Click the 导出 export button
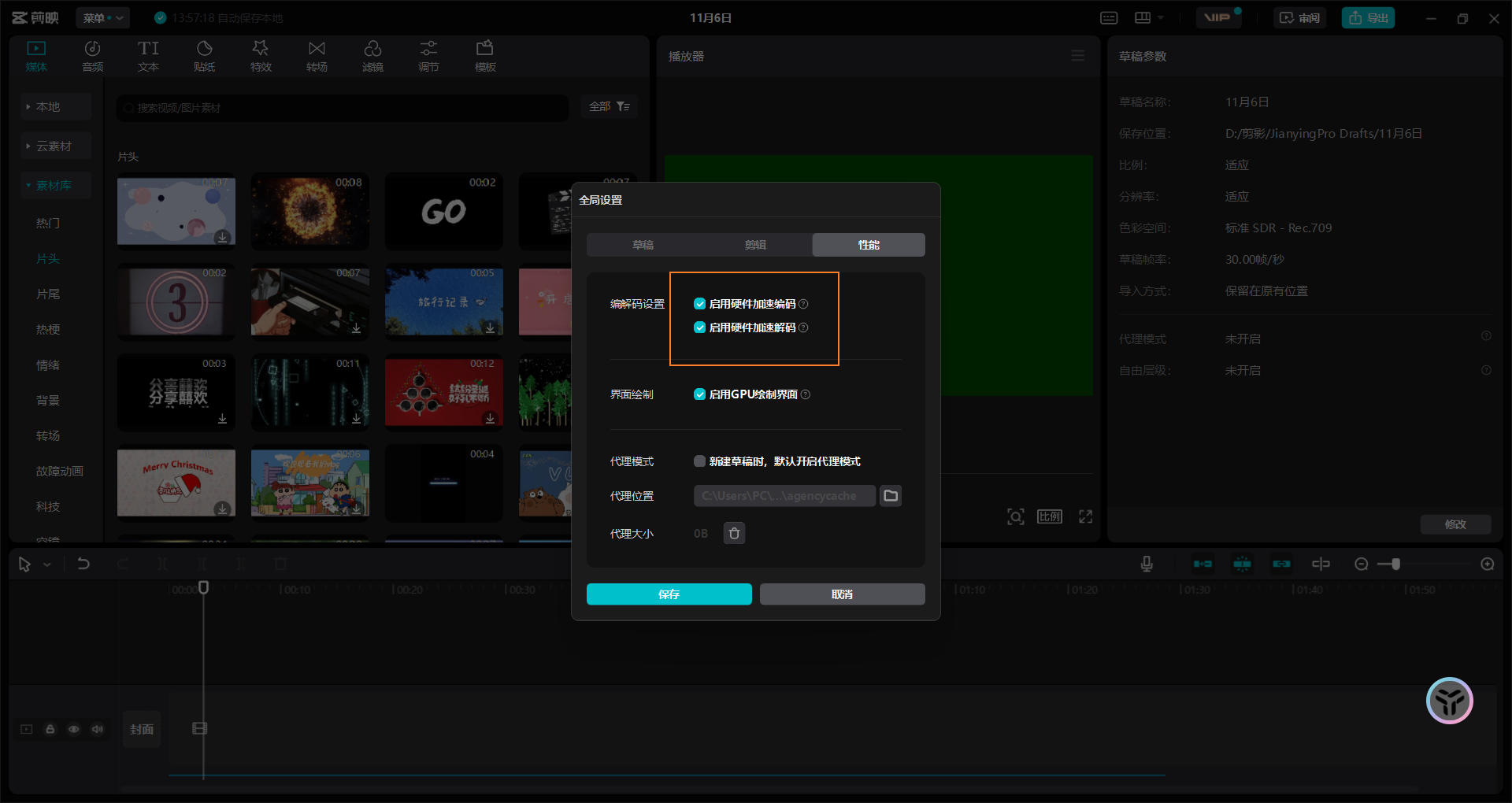Image resolution: width=1512 pixels, height=803 pixels. click(1369, 18)
